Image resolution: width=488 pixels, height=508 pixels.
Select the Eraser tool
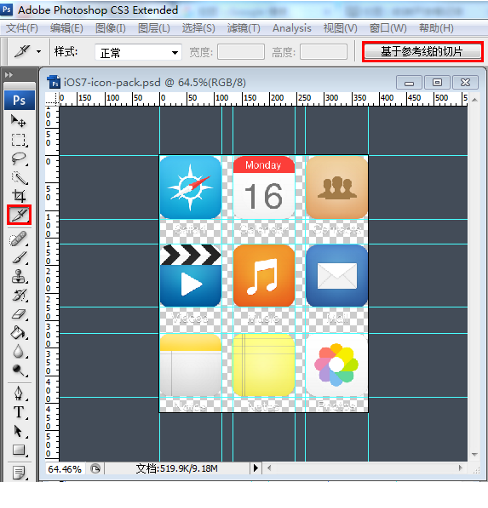coord(18,314)
